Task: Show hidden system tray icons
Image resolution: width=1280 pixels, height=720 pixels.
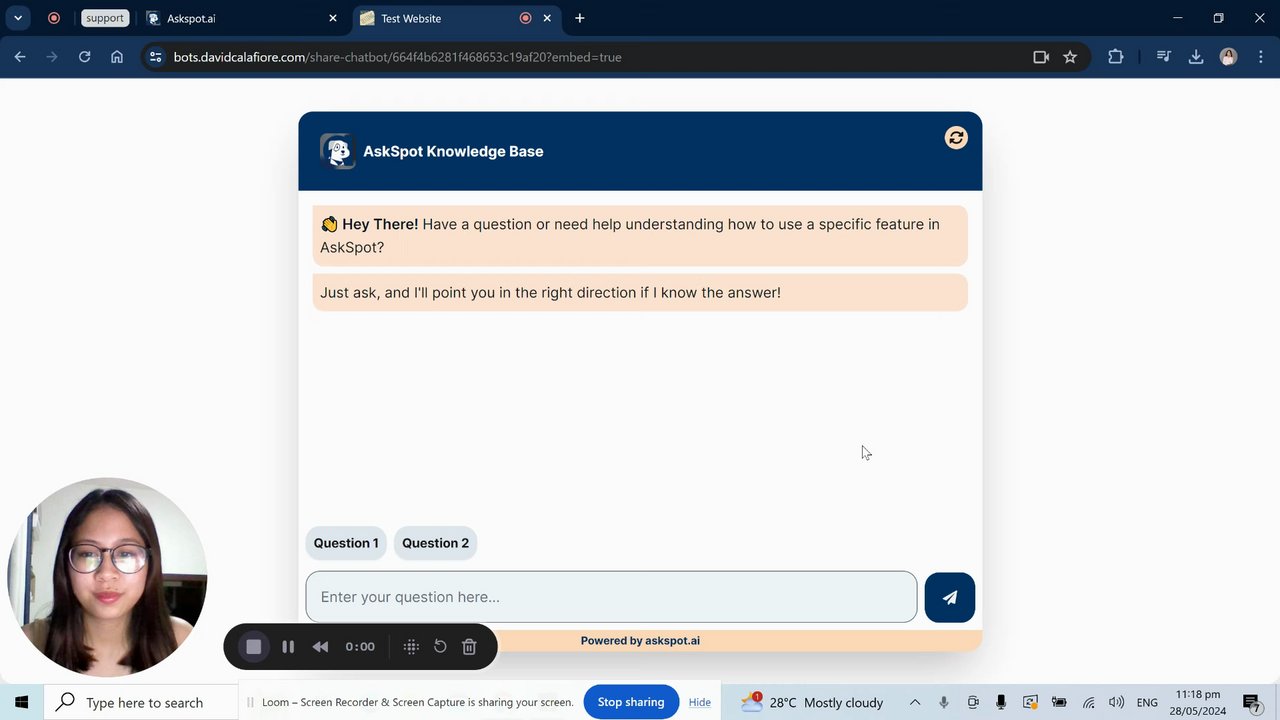Action: 915,702
